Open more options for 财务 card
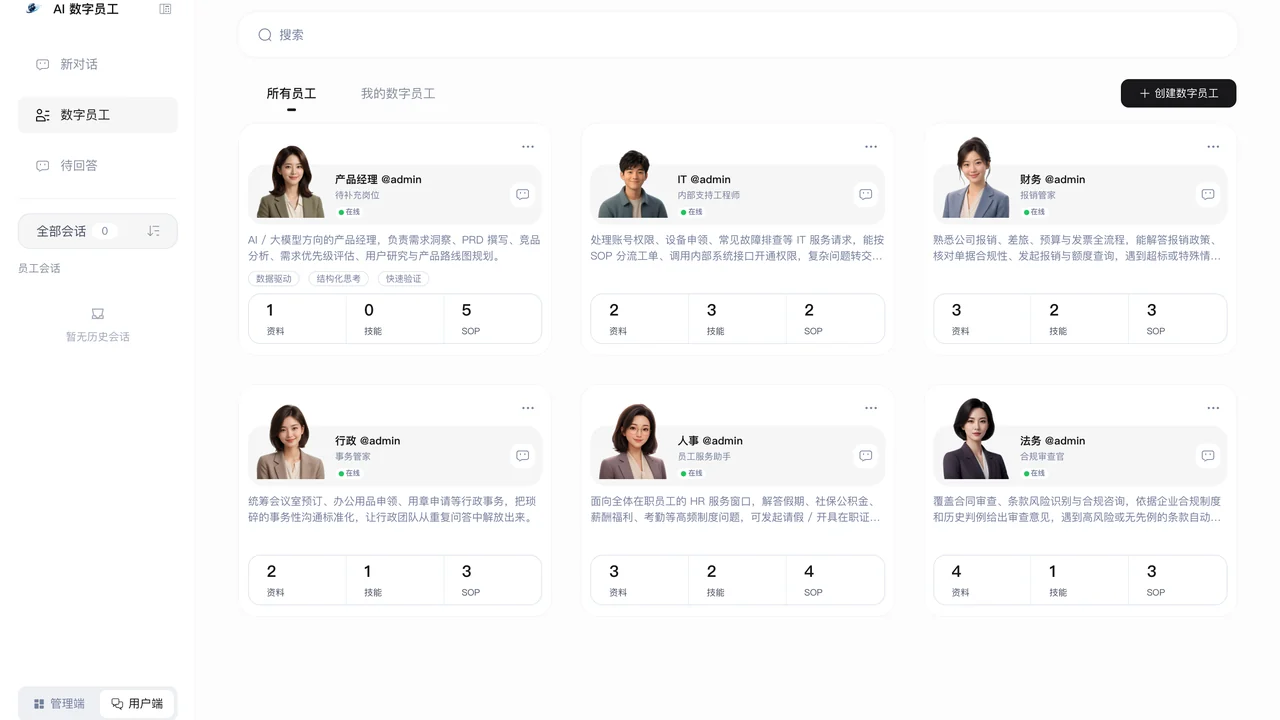The height and width of the screenshot is (720, 1280). (1213, 147)
